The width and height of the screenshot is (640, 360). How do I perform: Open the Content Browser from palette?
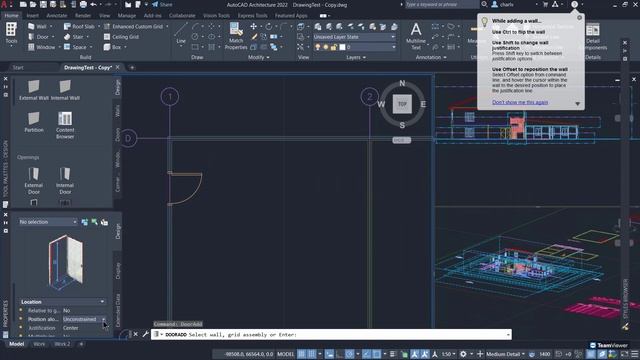(x=65, y=125)
